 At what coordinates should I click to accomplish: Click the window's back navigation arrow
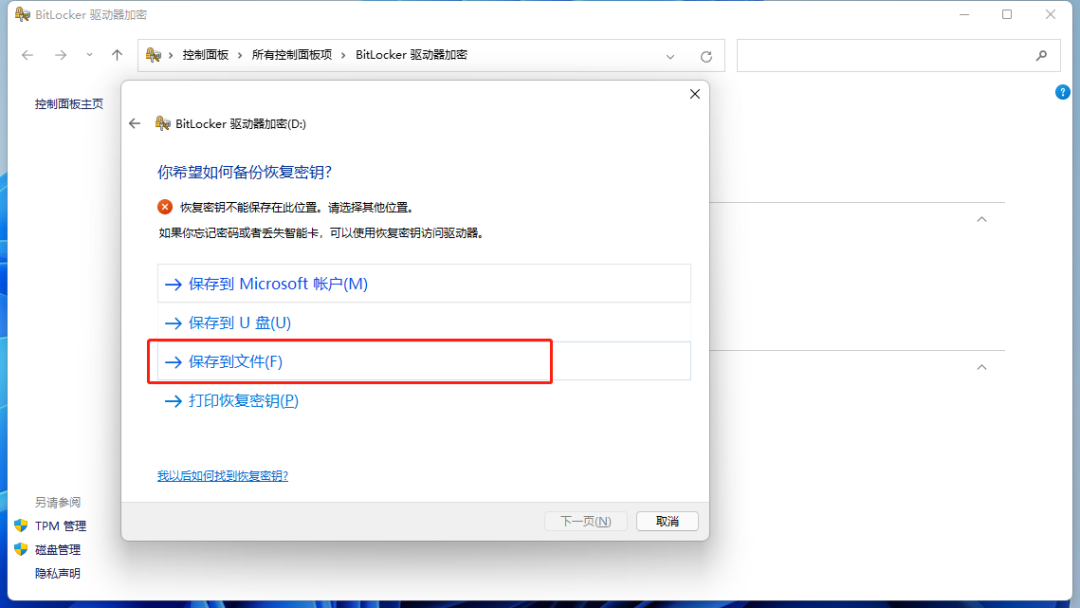[x=27, y=55]
